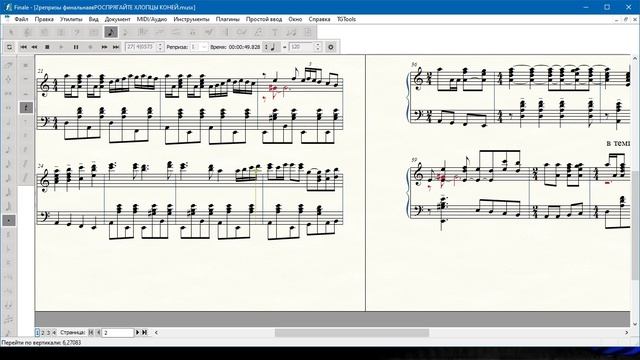640x360 pixels.
Task: Open the Файл menu
Action: (x=21, y=19)
